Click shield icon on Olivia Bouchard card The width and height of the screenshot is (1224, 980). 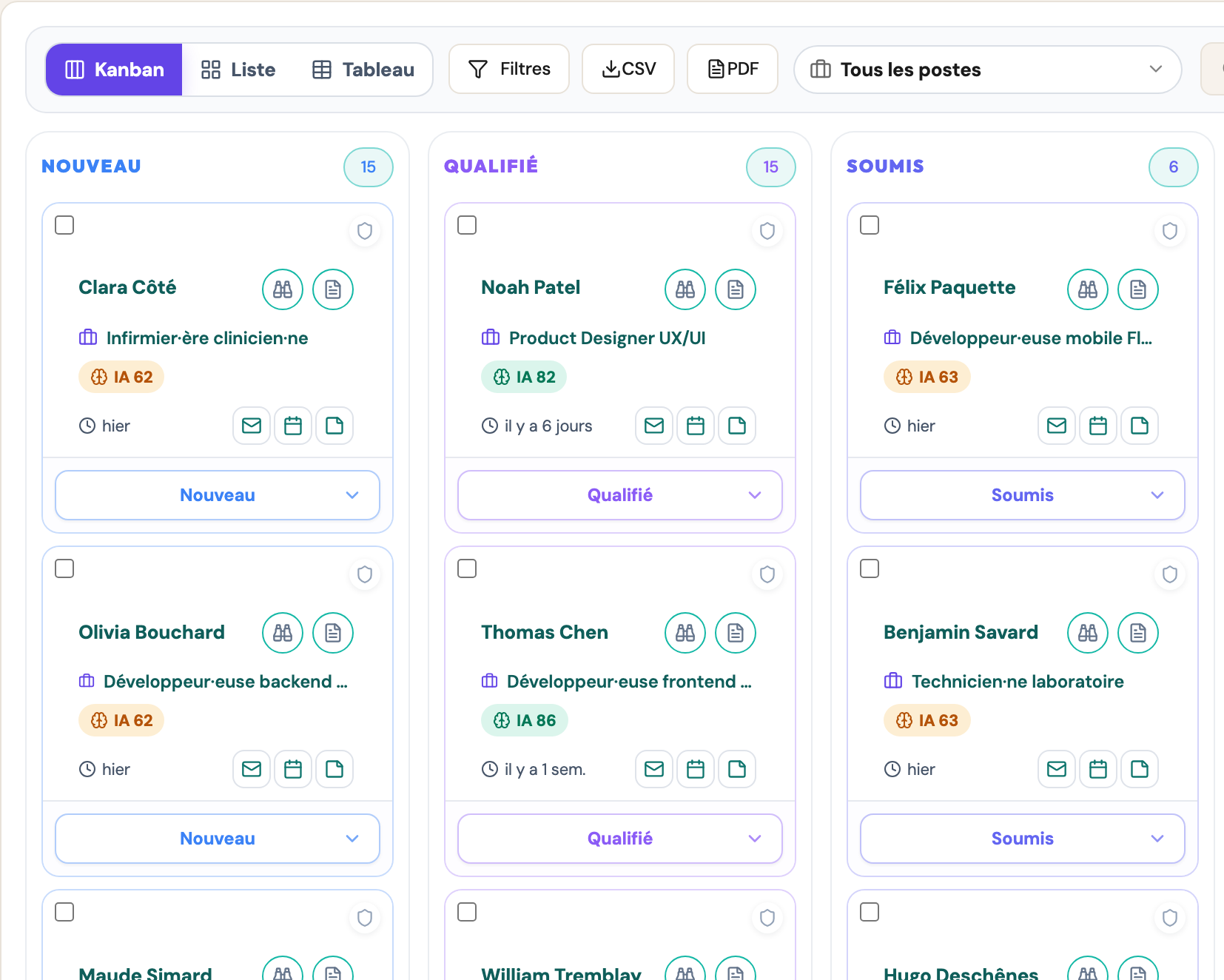pyautogui.click(x=365, y=574)
